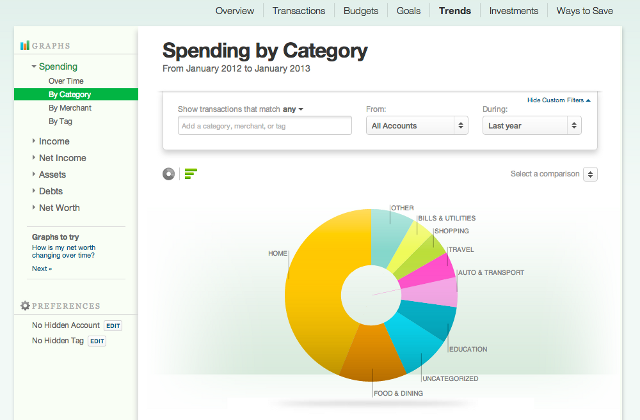This screenshot has width=640, height=420.
Task: Click the Graphs bar chart icon
Action: (x=24, y=45)
